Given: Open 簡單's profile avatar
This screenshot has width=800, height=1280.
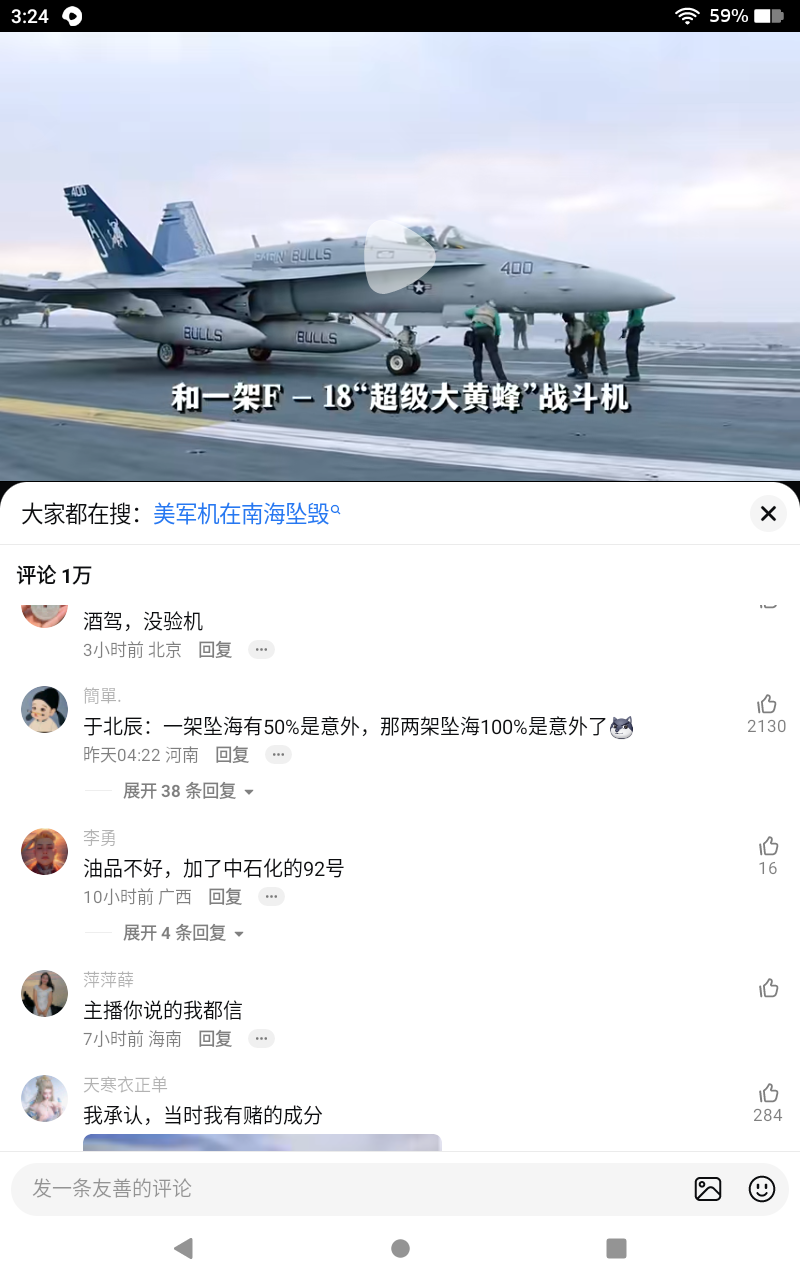Looking at the screenshot, I should (44, 709).
